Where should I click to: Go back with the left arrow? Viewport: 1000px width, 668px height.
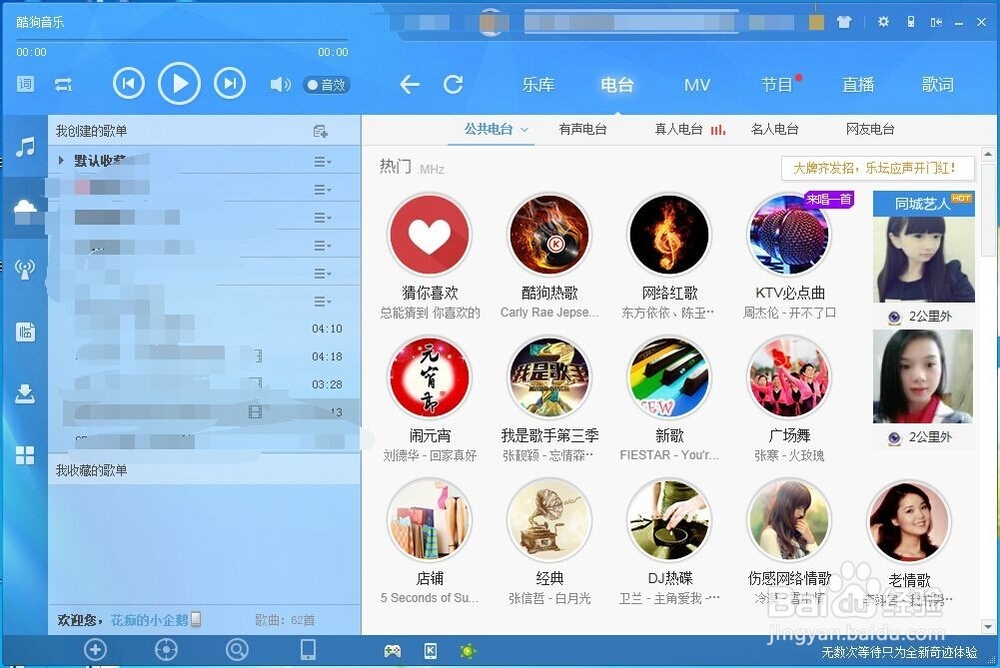(x=409, y=84)
